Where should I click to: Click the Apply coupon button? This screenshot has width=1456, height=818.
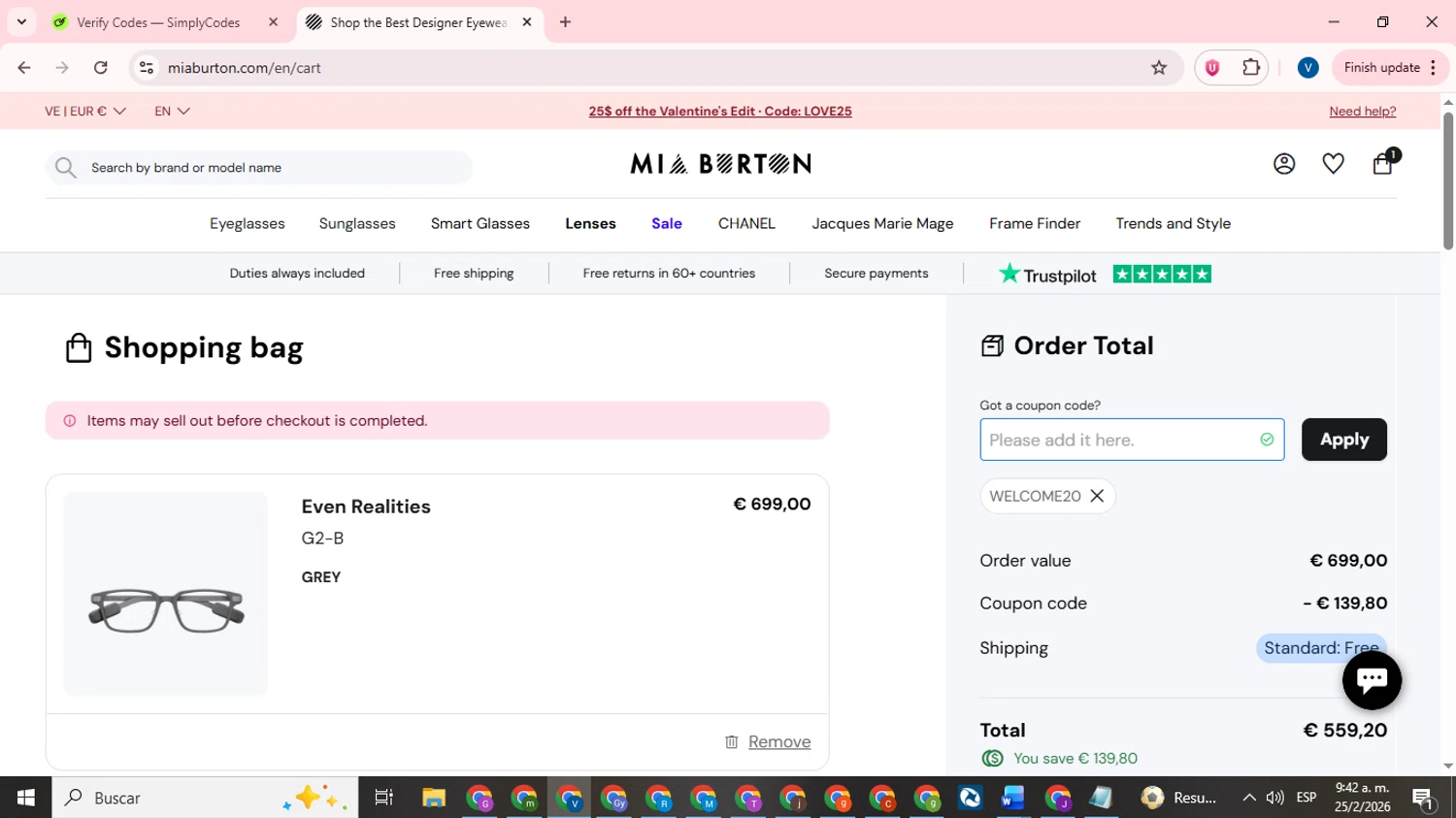[x=1343, y=440]
